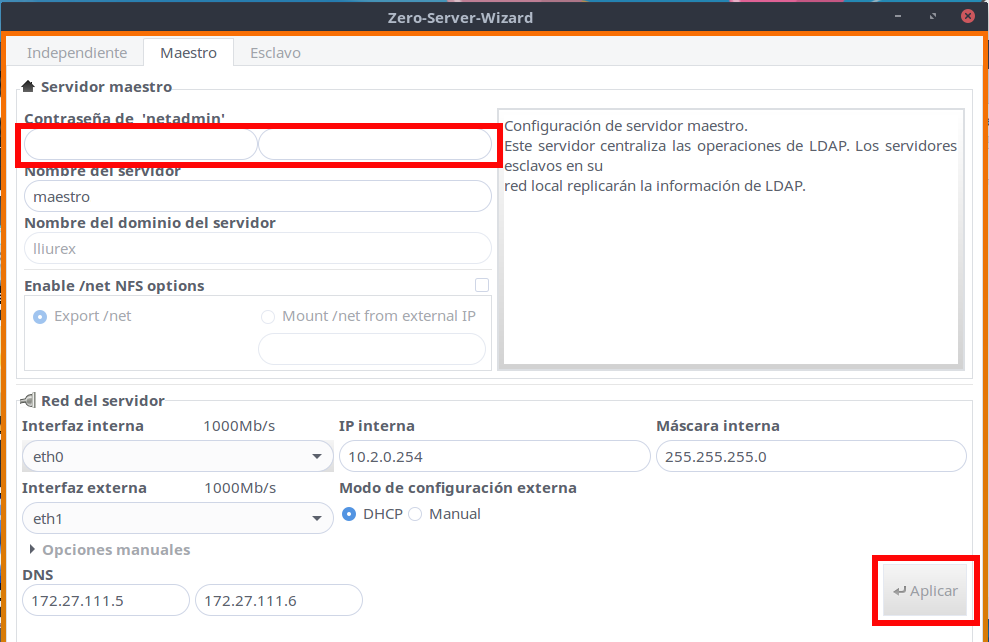Click the first DNS field 172.27.111.5

click(x=106, y=600)
